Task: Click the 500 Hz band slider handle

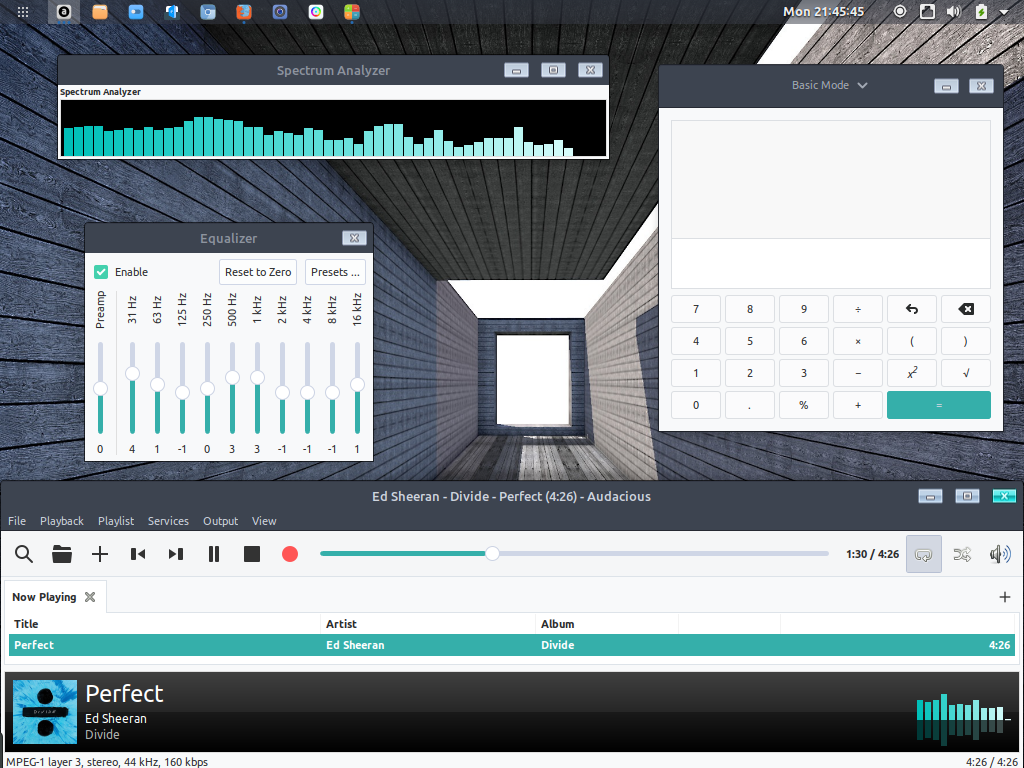Action: [x=232, y=377]
